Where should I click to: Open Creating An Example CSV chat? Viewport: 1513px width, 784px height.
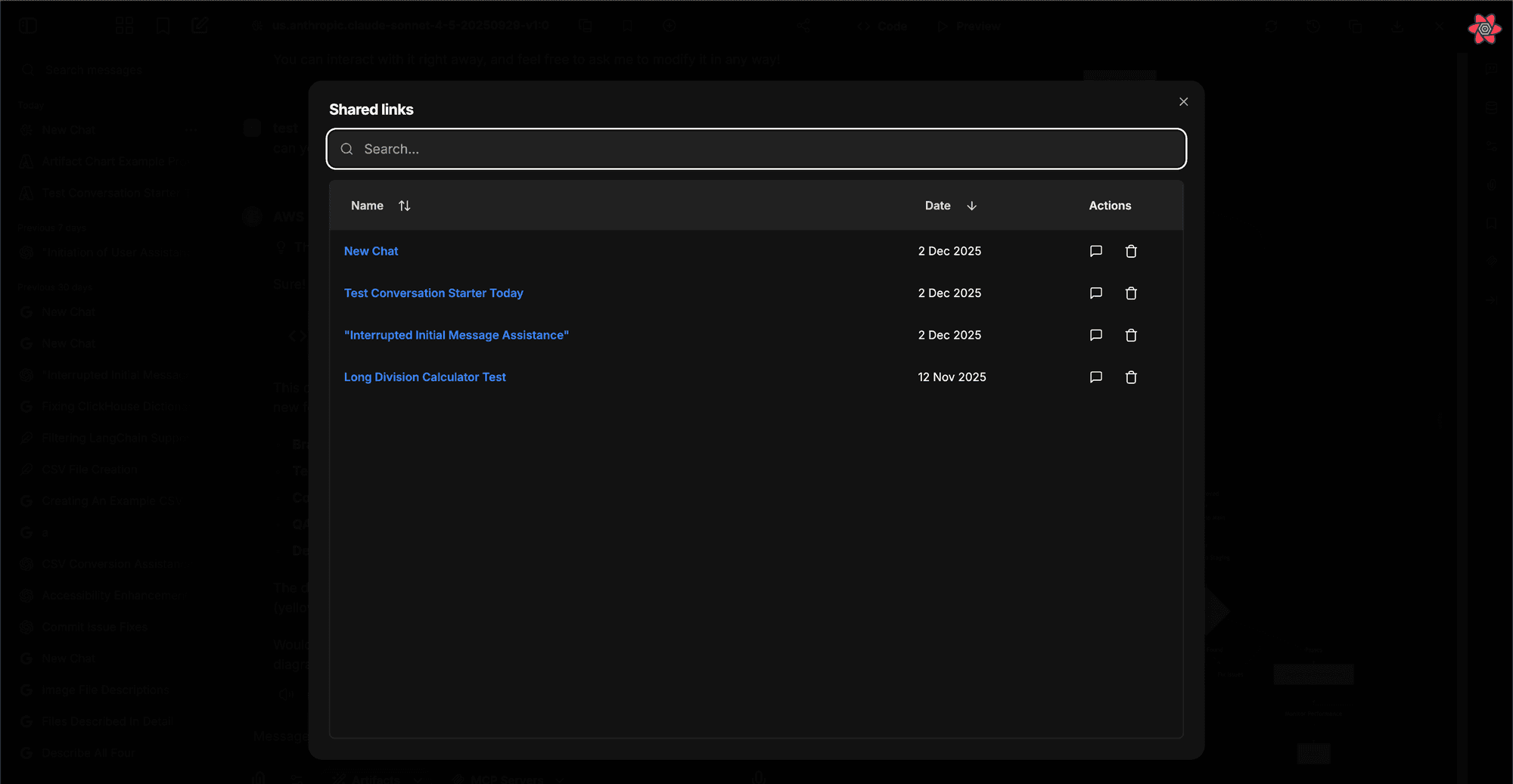pos(102,500)
